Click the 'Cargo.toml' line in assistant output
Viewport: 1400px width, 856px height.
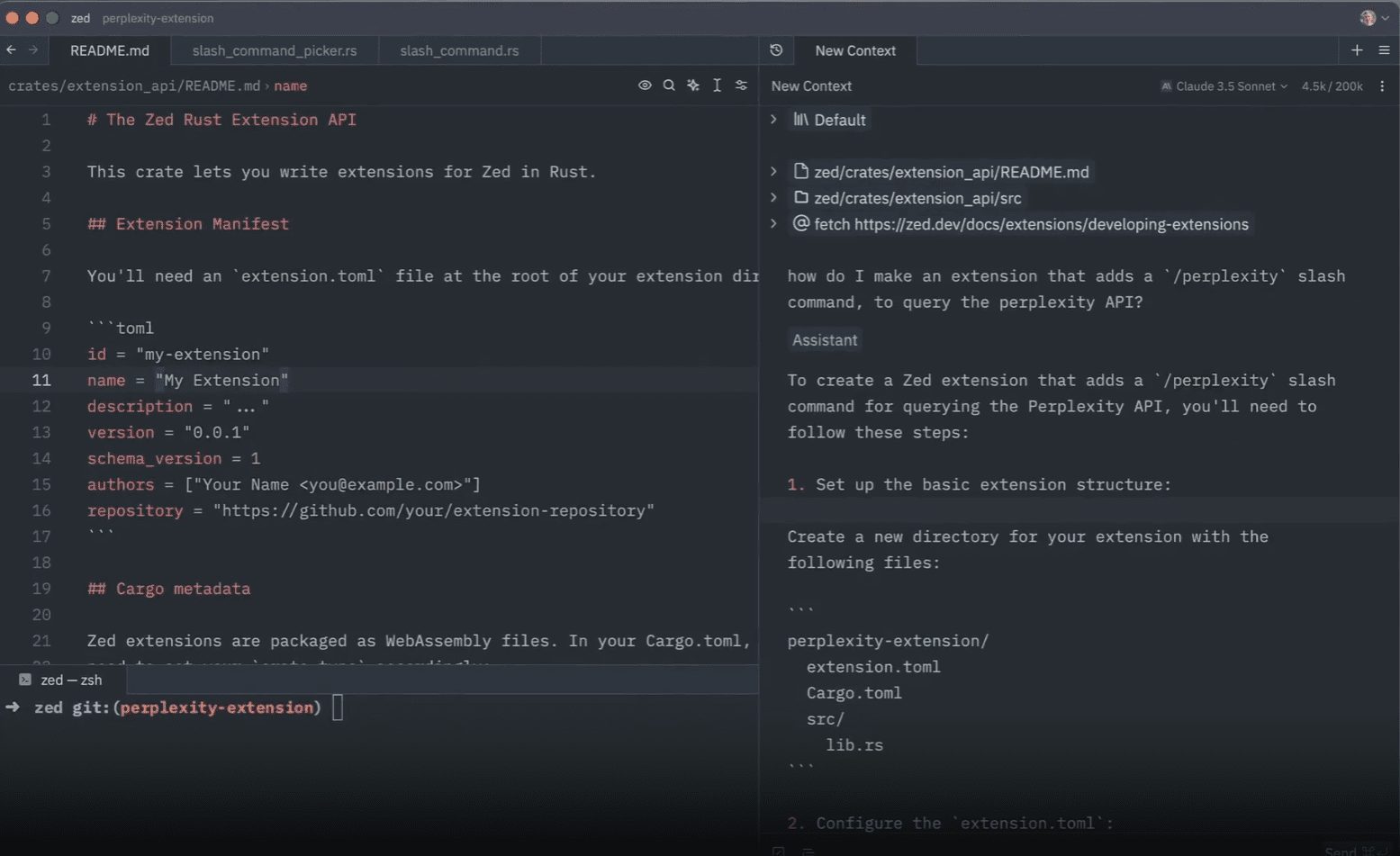854,693
